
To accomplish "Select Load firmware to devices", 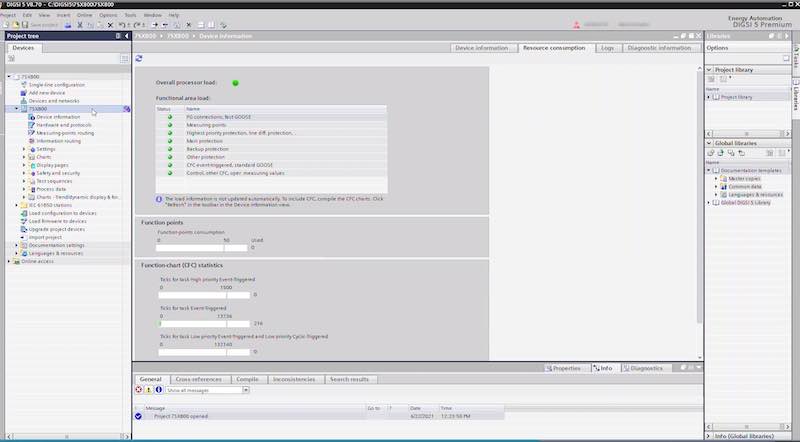I will click(58, 221).
